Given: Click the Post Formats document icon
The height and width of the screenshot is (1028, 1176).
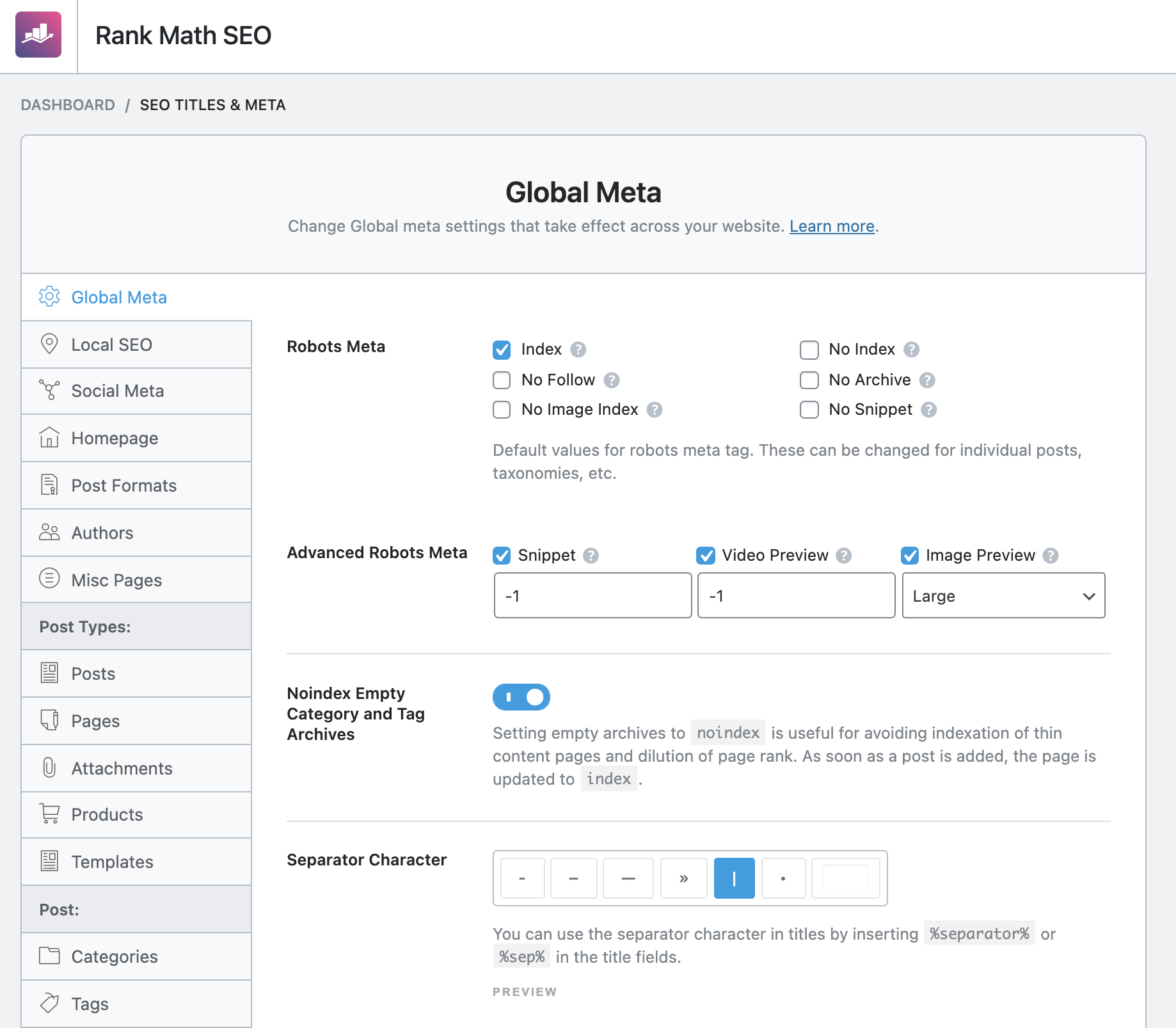Looking at the screenshot, I should 49,485.
